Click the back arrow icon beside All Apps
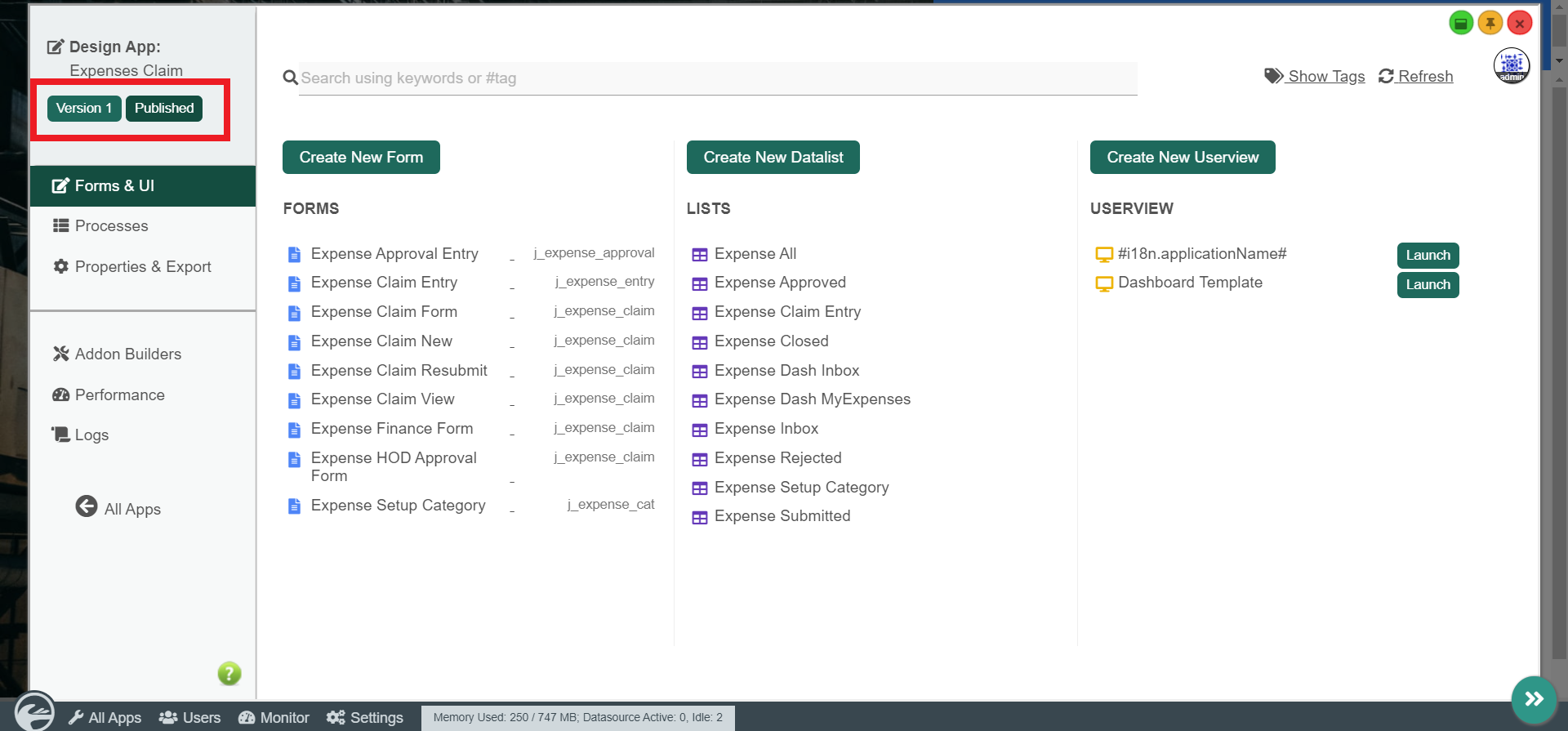The width and height of the screenshot is (1568, 731). coord(87,507)
